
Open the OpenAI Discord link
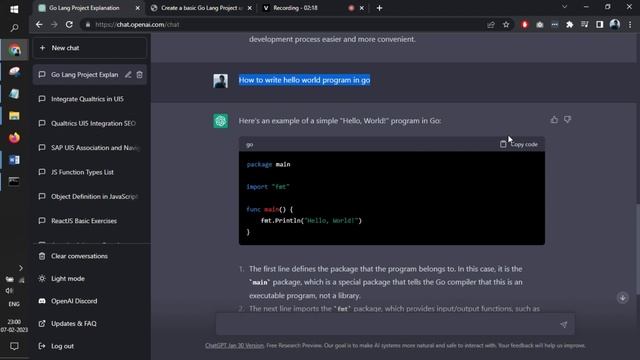pyautogui.click(x=89, y=301)
